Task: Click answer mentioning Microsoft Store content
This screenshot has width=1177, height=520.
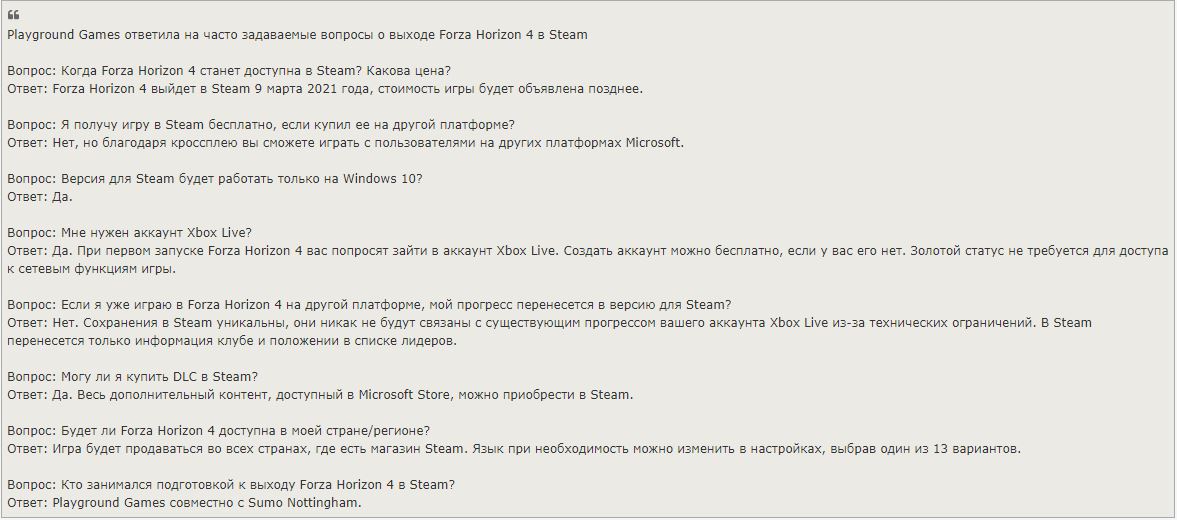Action: pos(321,395)
